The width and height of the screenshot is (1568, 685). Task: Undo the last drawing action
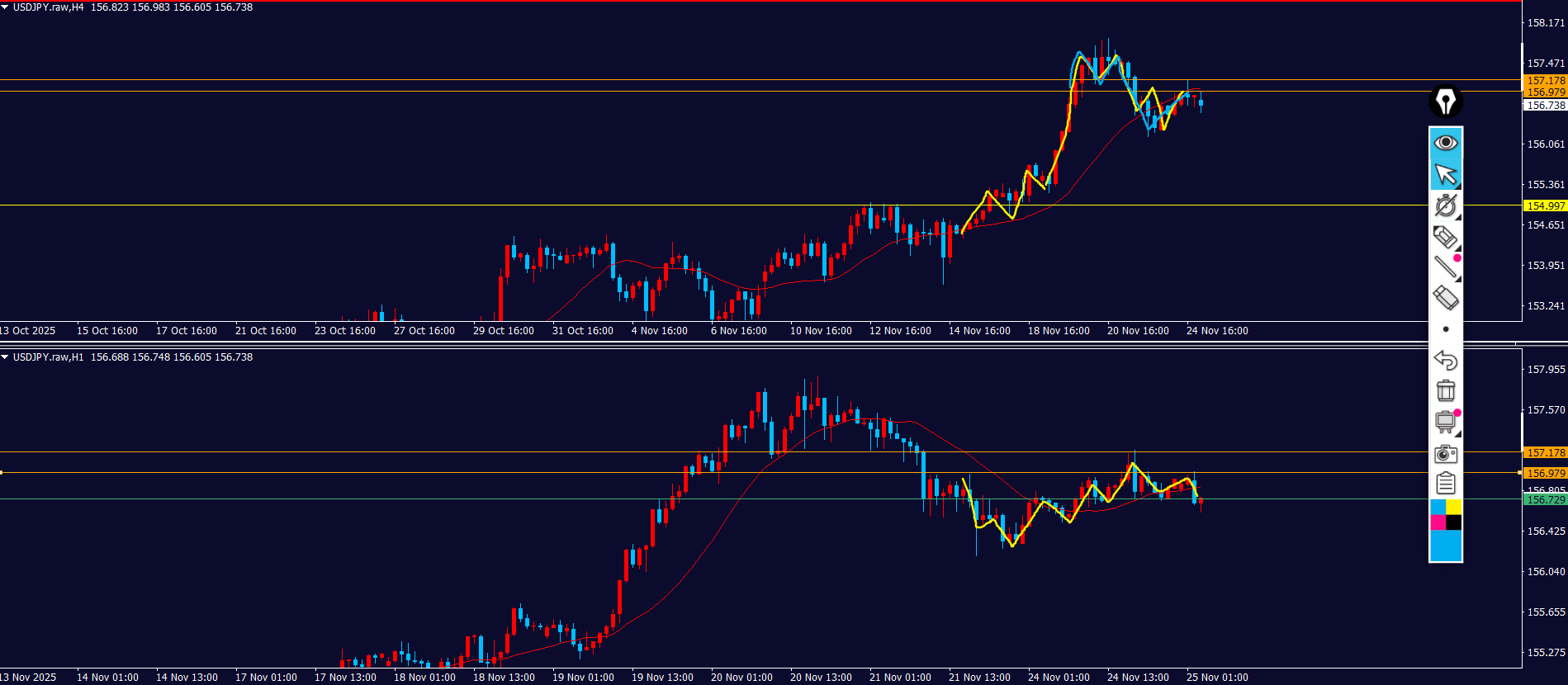(x=1445, y=360)
